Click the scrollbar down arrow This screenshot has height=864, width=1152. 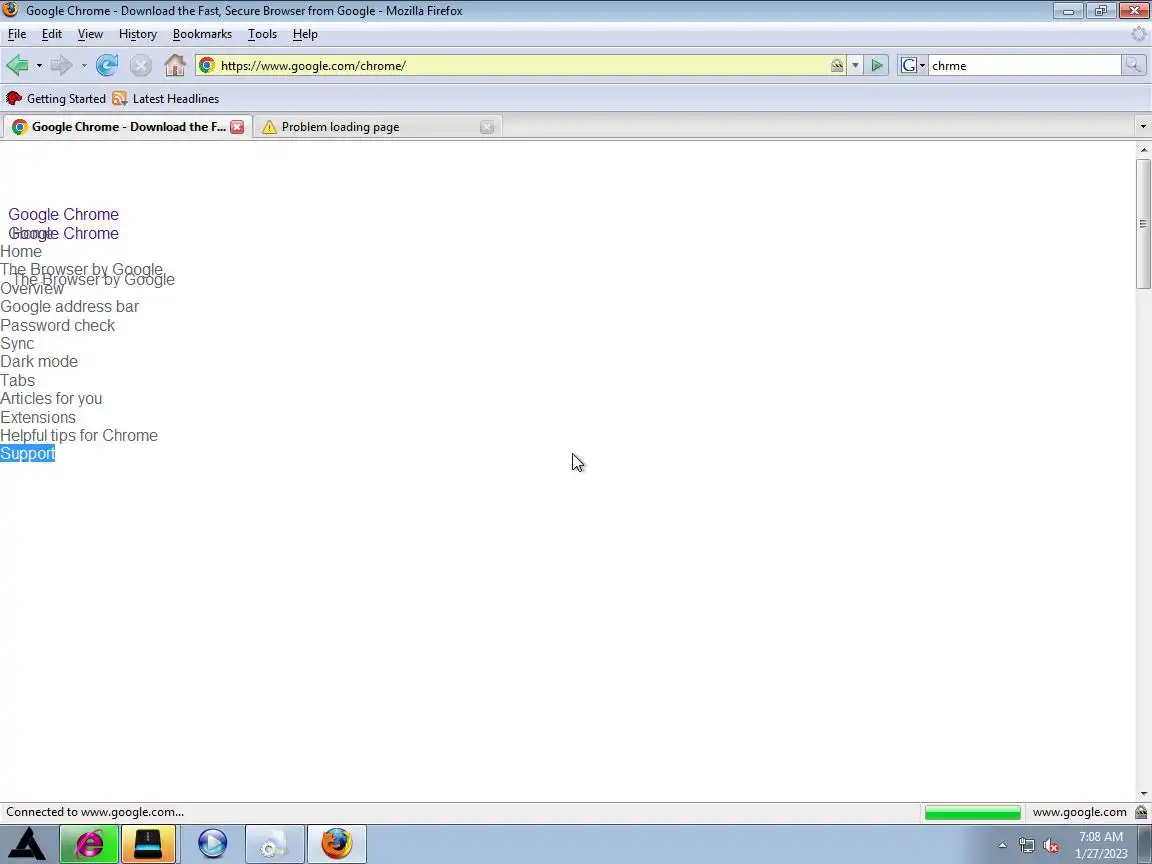(x=1143, y=794)
